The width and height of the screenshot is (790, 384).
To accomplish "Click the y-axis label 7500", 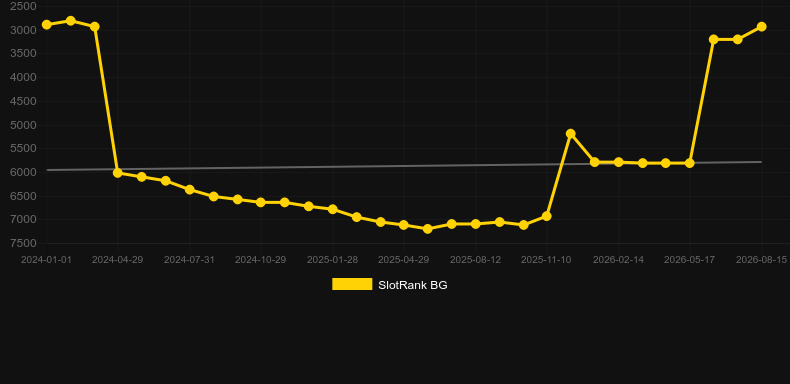I will tap(23, 243).
